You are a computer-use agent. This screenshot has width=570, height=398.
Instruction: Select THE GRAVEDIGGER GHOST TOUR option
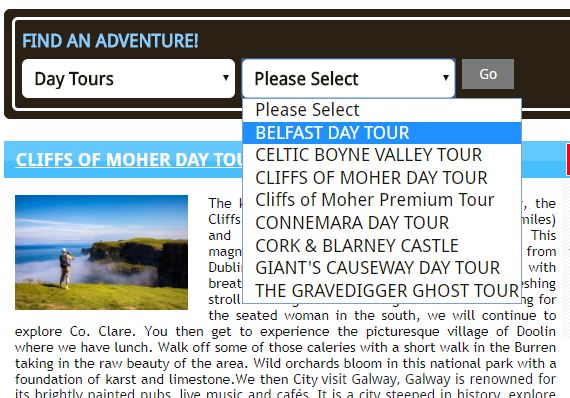[x=382, y=291]
